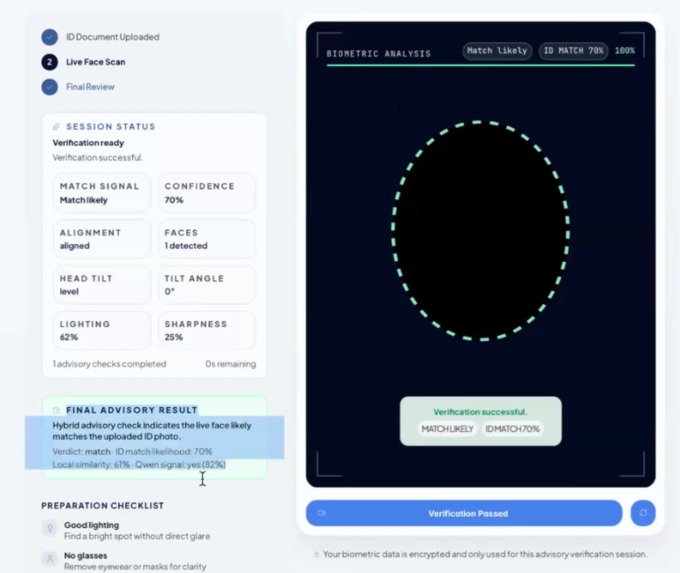Click the Match likely badge in header

[497, 51]
